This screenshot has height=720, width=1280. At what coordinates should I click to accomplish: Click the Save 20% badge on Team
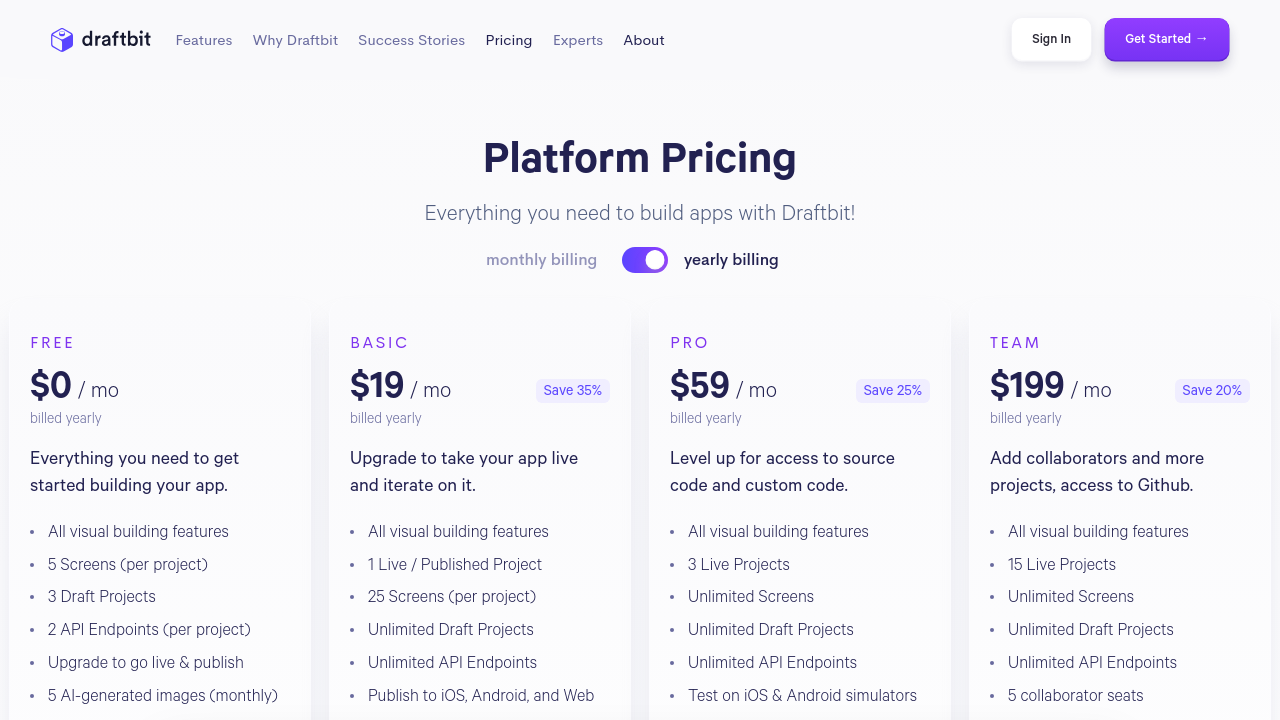click(1212, 391)
